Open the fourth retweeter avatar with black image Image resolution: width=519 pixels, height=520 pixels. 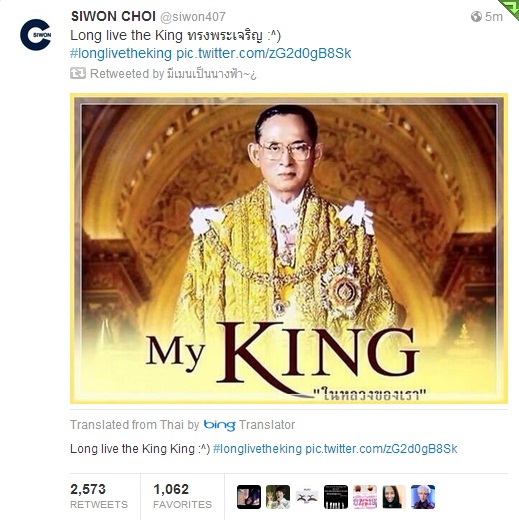(336, 497)
